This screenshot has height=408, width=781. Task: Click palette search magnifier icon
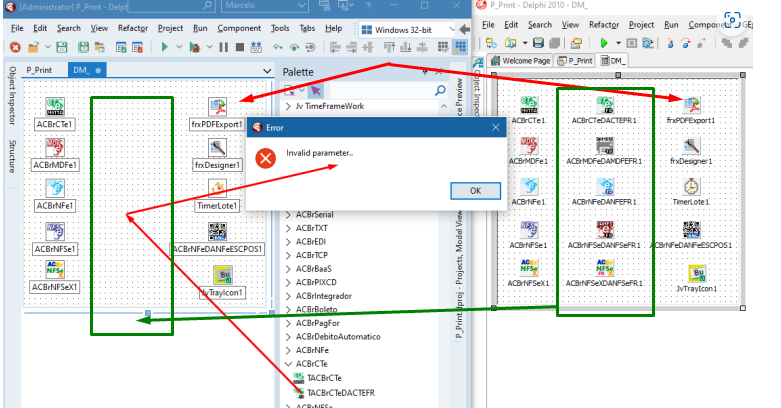[x=440, y=90]
